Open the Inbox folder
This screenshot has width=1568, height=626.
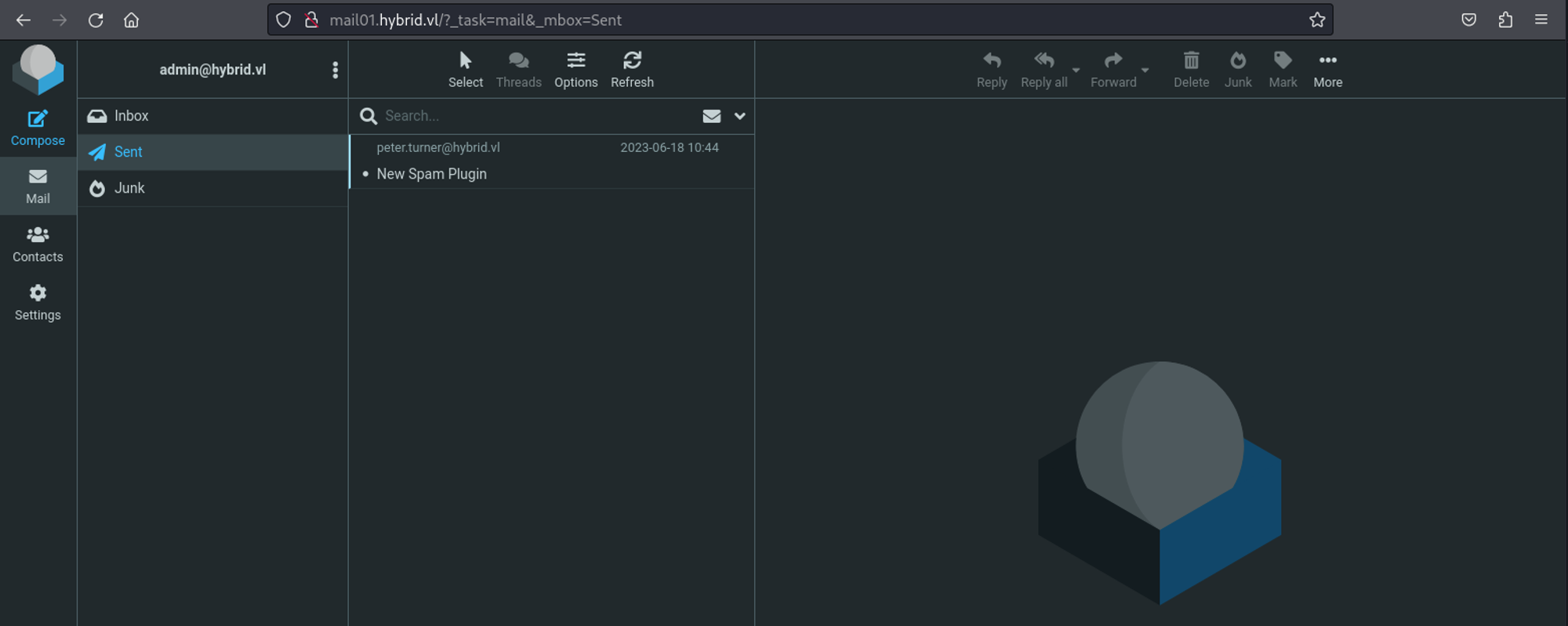pyautogui.click(x=131, y=116)
